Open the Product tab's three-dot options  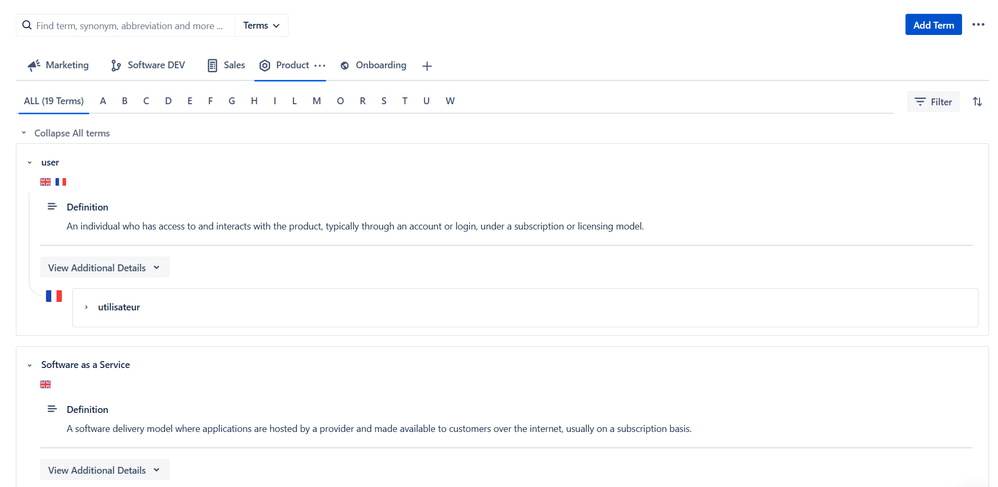[320, 65]
